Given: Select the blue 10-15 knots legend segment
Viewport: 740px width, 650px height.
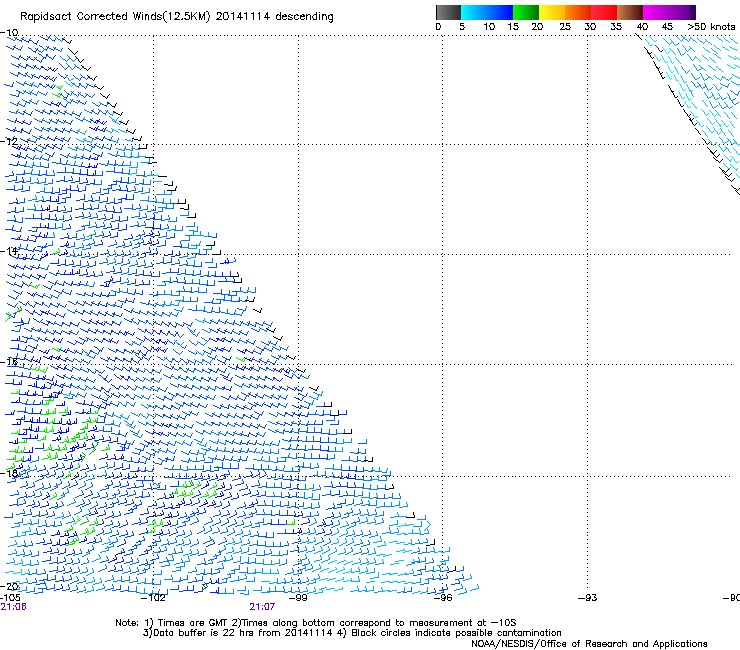Looking at the screenshot, I should [500, 12].
